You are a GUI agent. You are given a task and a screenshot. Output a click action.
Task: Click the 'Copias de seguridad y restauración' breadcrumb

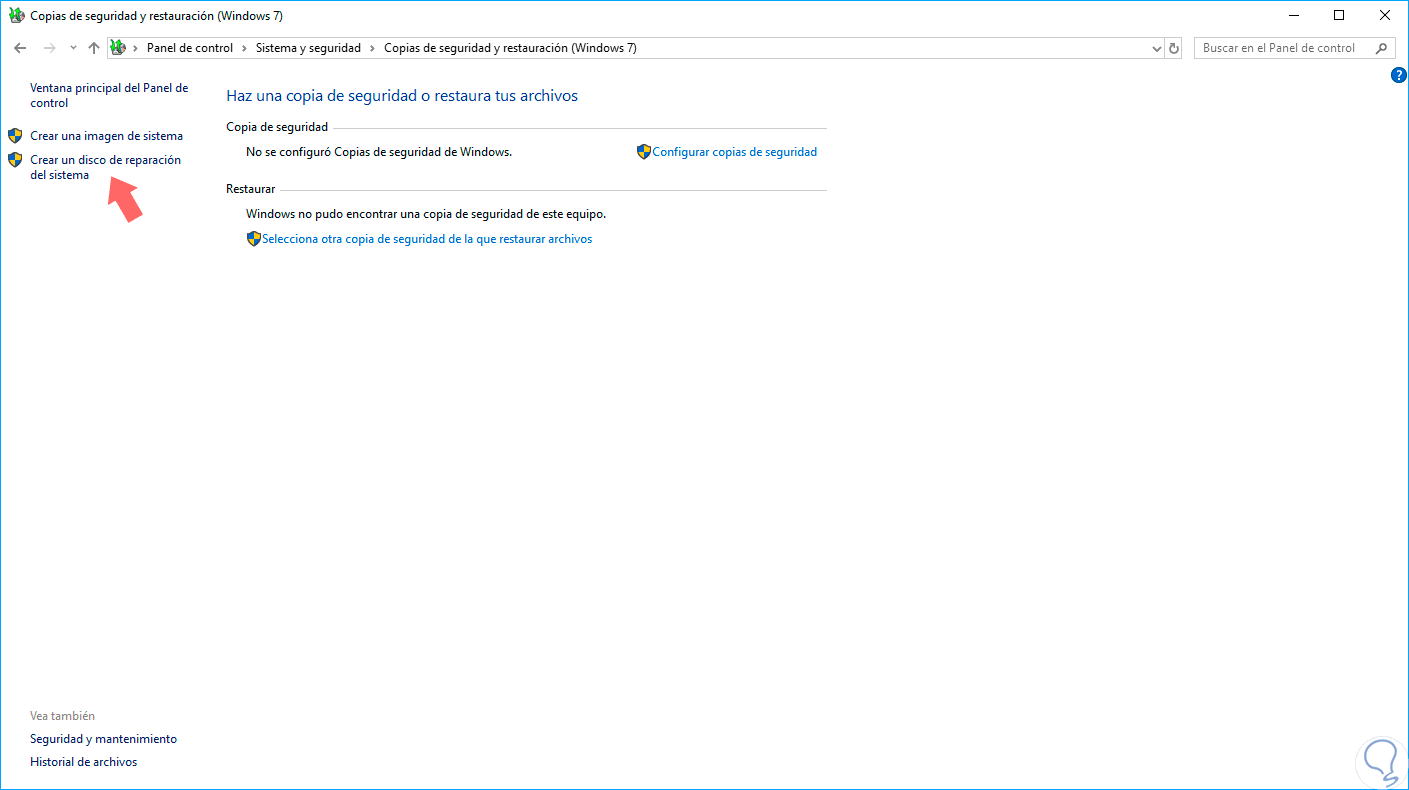[510, 48]
